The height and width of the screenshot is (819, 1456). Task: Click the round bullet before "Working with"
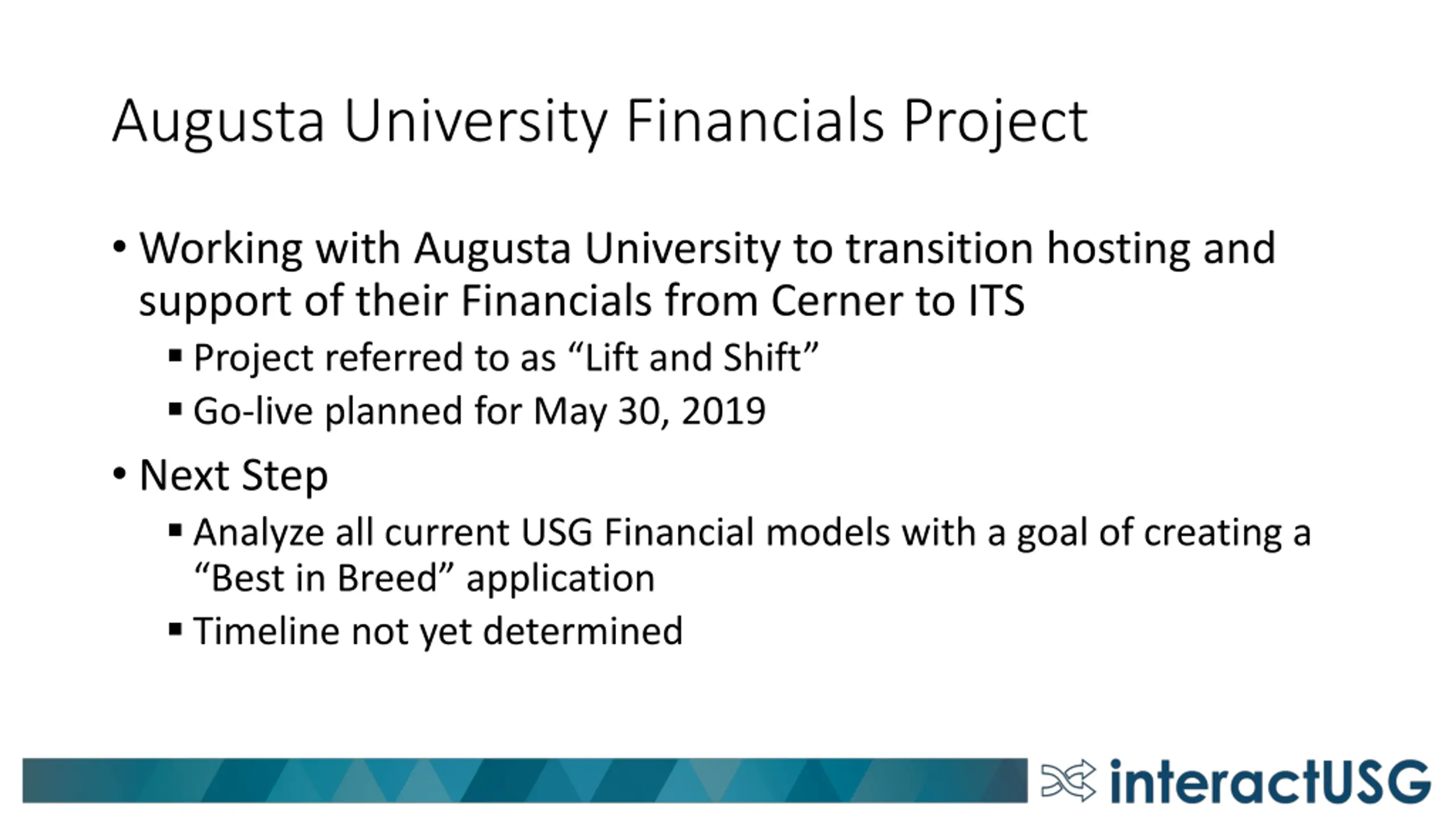tap(119, 247)
